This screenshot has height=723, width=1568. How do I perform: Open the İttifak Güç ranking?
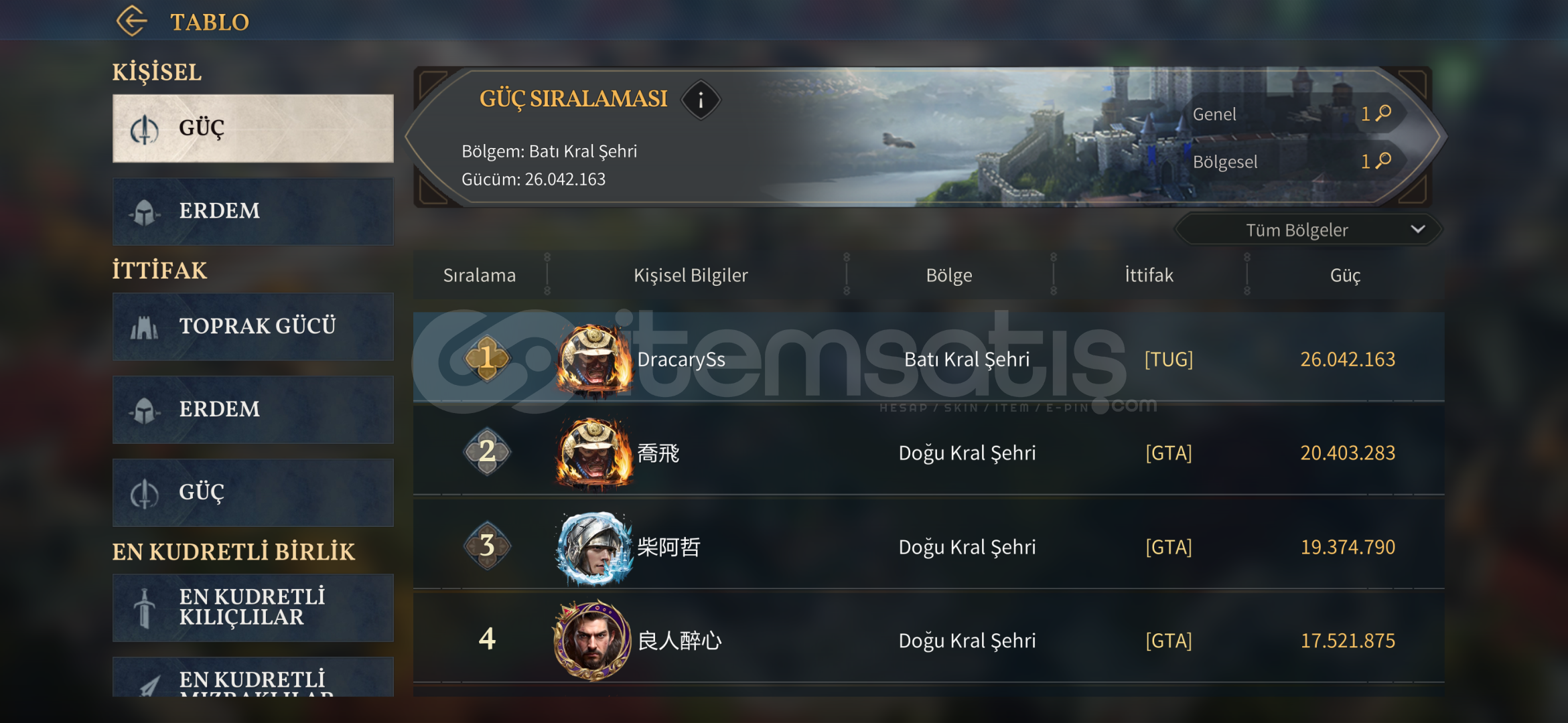(253, 492)
